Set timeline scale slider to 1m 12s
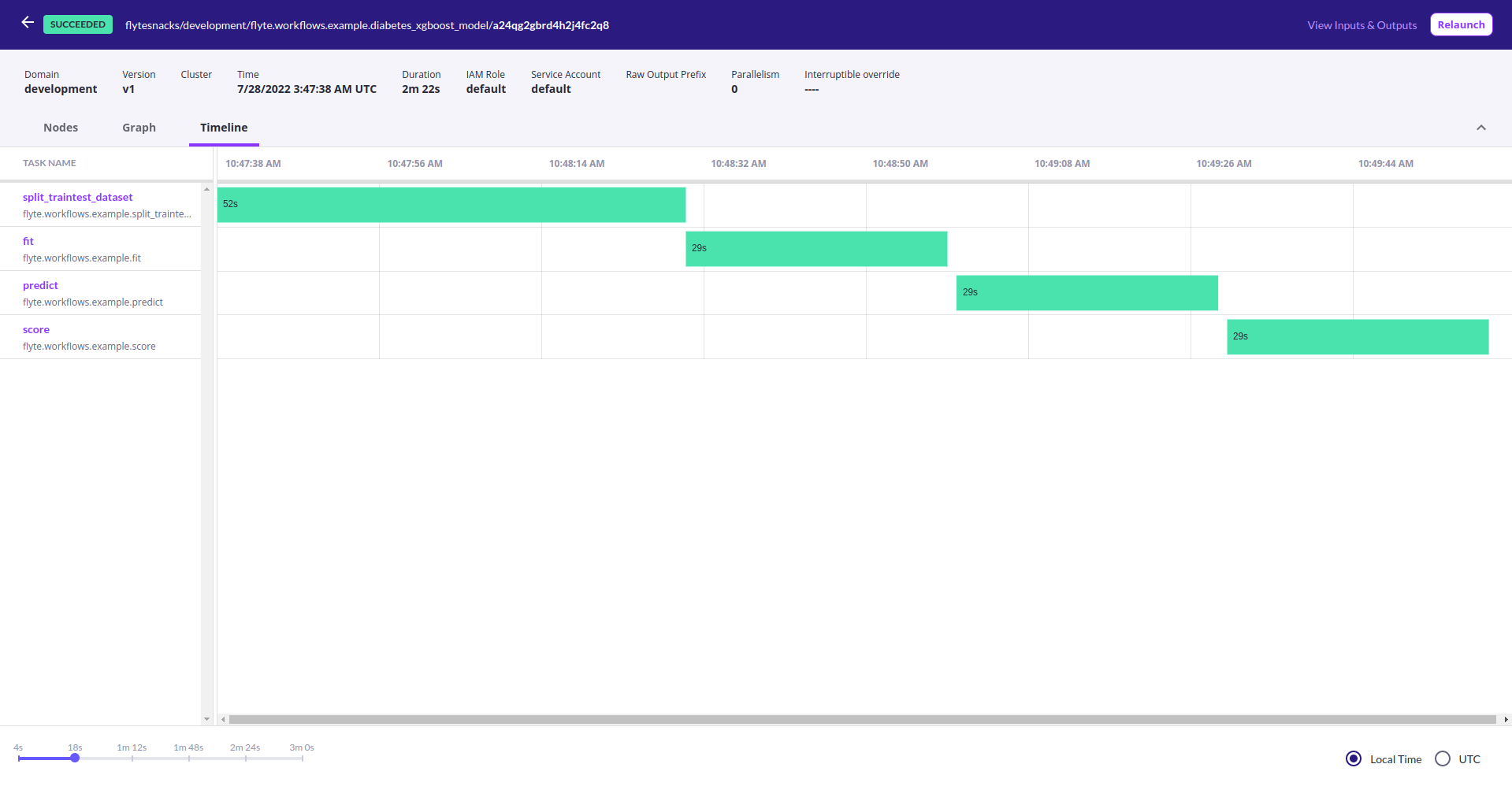The image size is (1512, 790). 132,758
